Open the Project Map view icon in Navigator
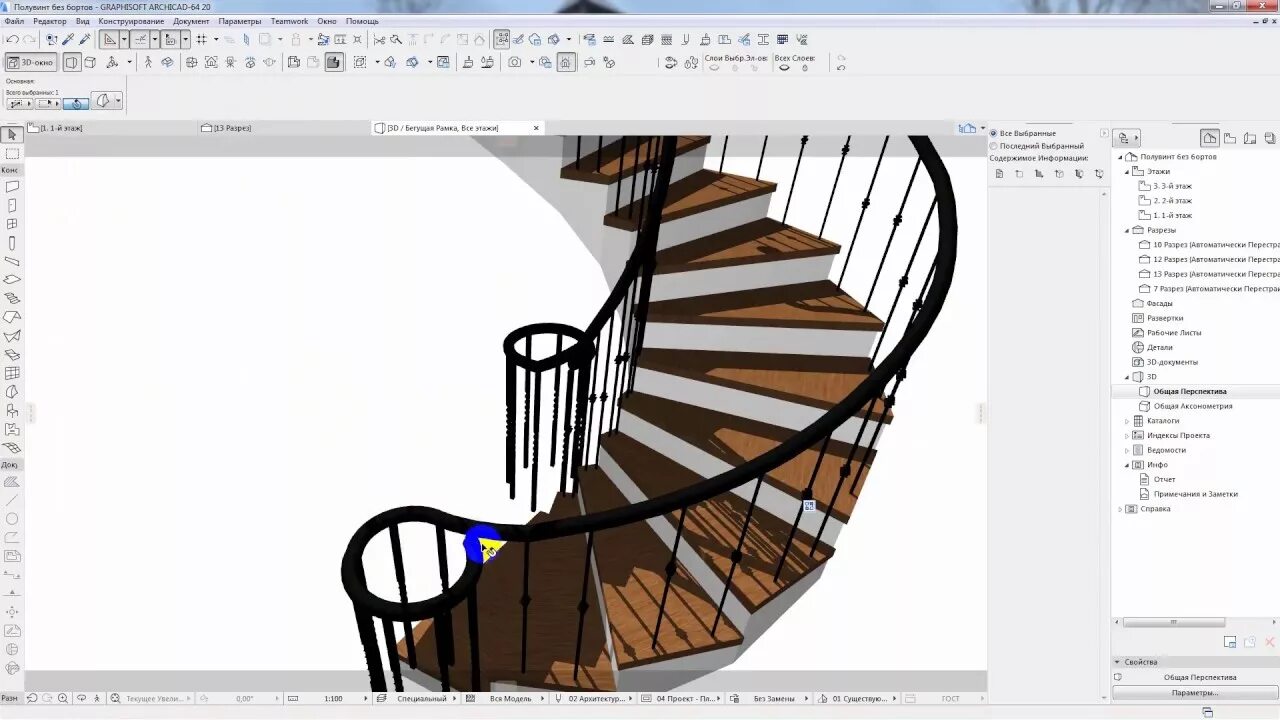Screen dimensions: 1280x720 click(x=1210, y=138)
